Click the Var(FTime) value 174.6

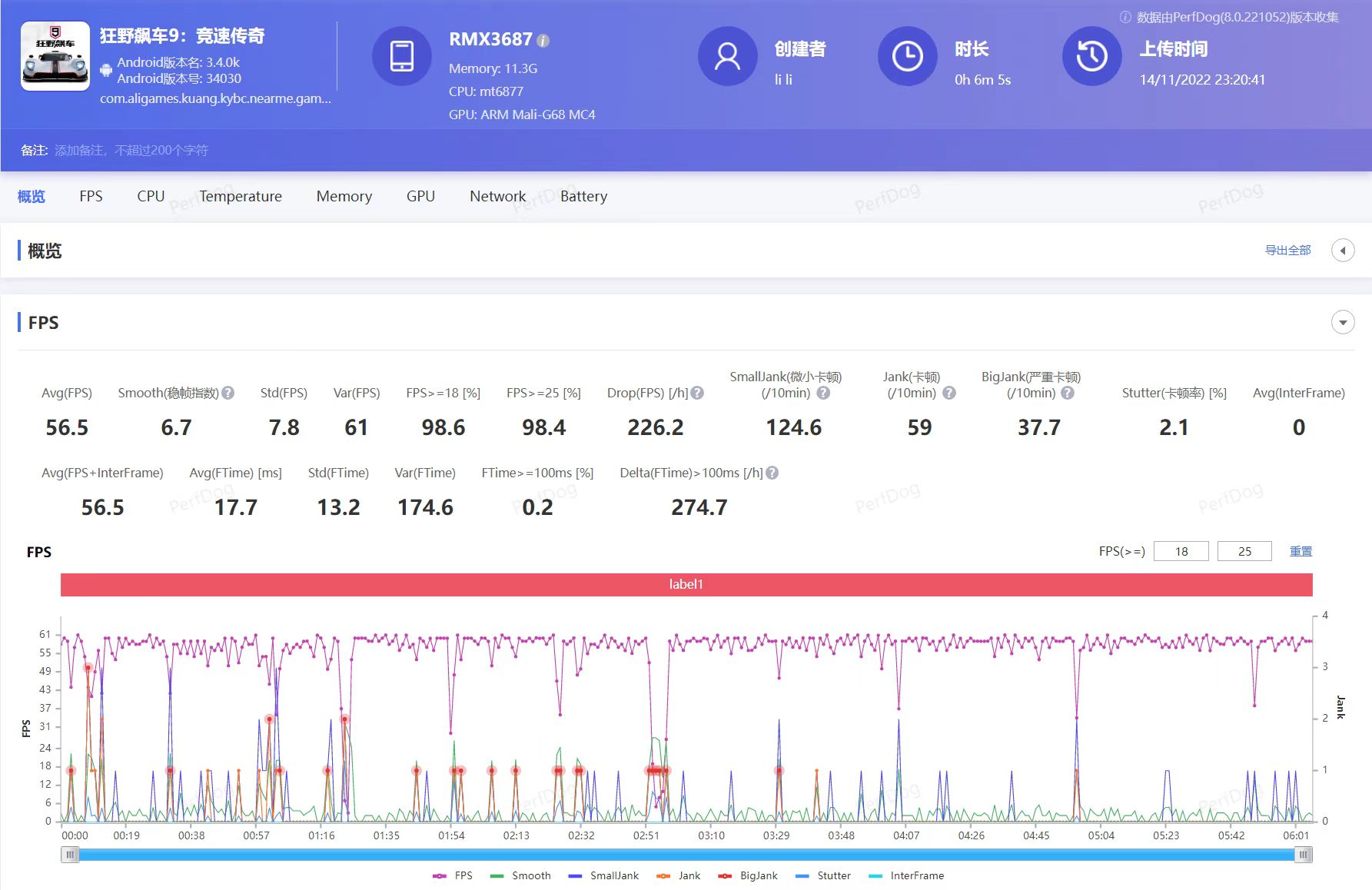tap(425, 507)
